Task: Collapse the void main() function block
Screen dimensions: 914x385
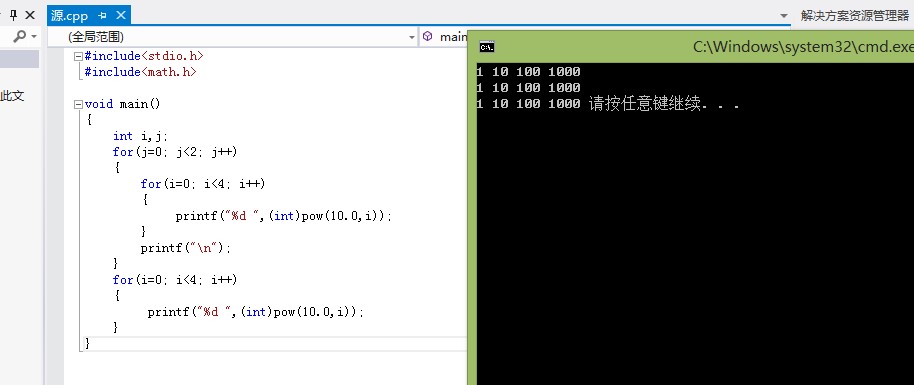Action: point(78,104)
